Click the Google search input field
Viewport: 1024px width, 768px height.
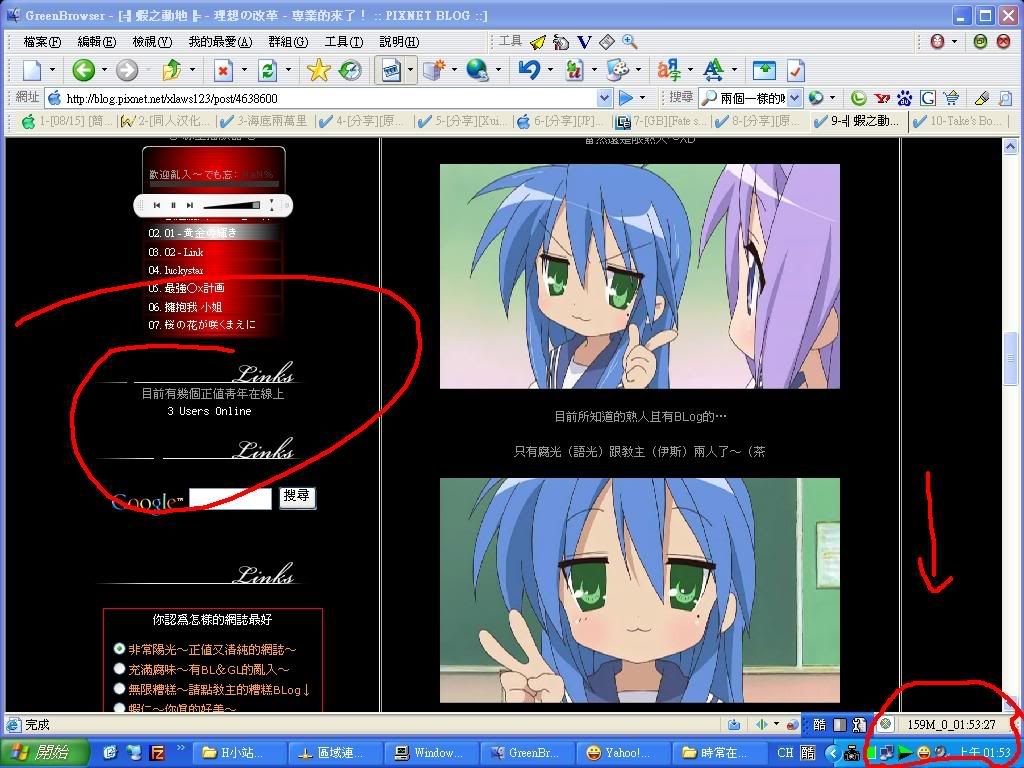click(231, 498)
